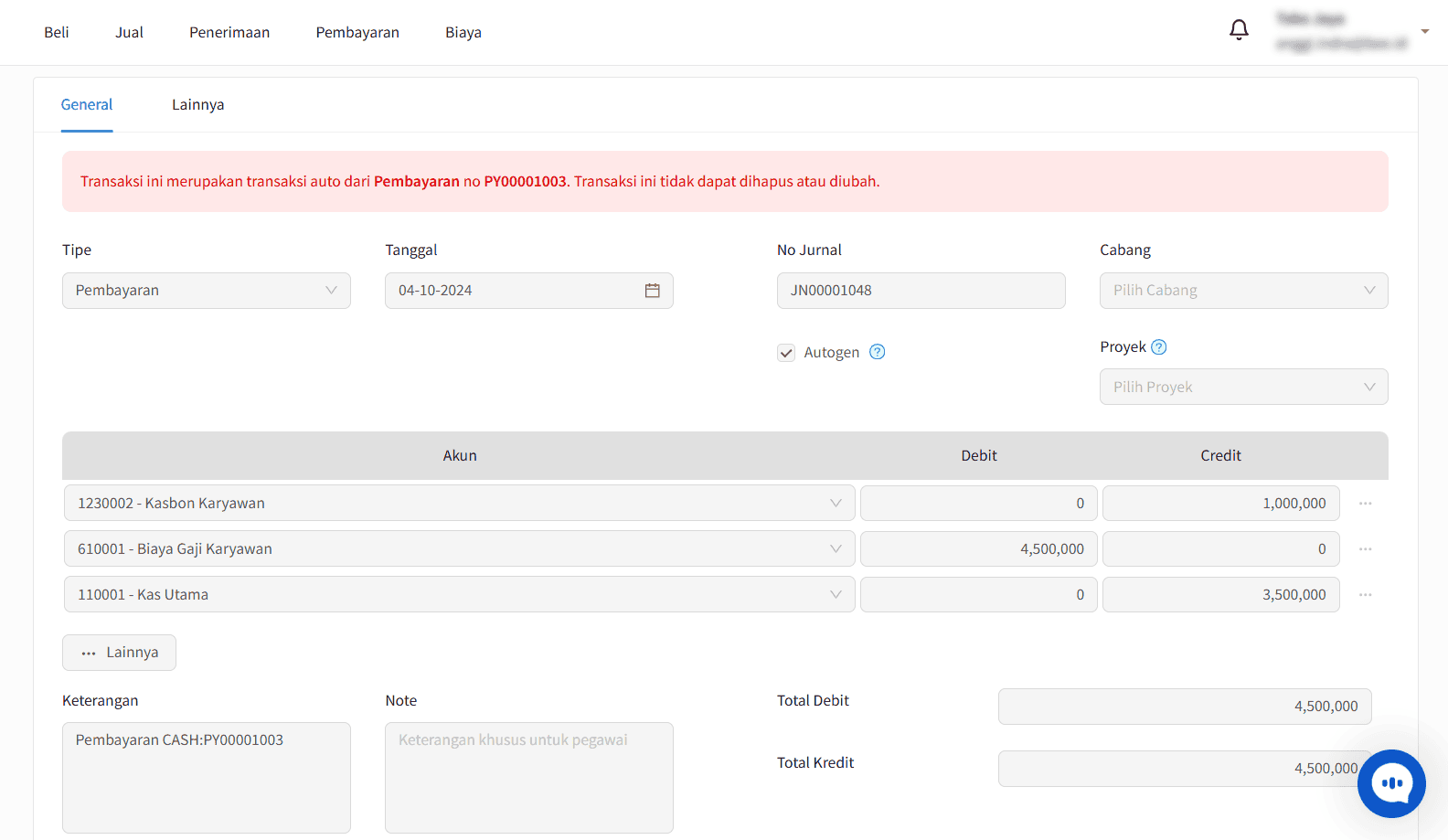The height and width of the screenshot is (840, 1448).
Task: Open the Pilih Proyek dropdown
Action: 1243,388
